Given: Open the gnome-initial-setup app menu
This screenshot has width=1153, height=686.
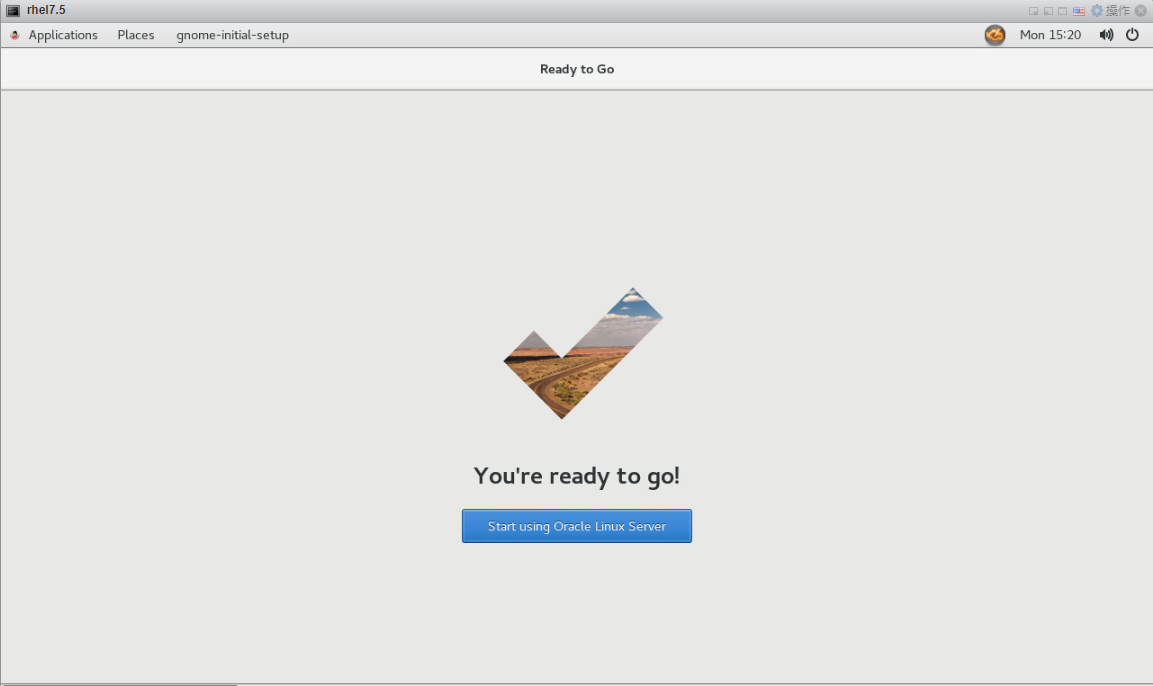Looking at the screenshot, I should (x=232, y=35).
